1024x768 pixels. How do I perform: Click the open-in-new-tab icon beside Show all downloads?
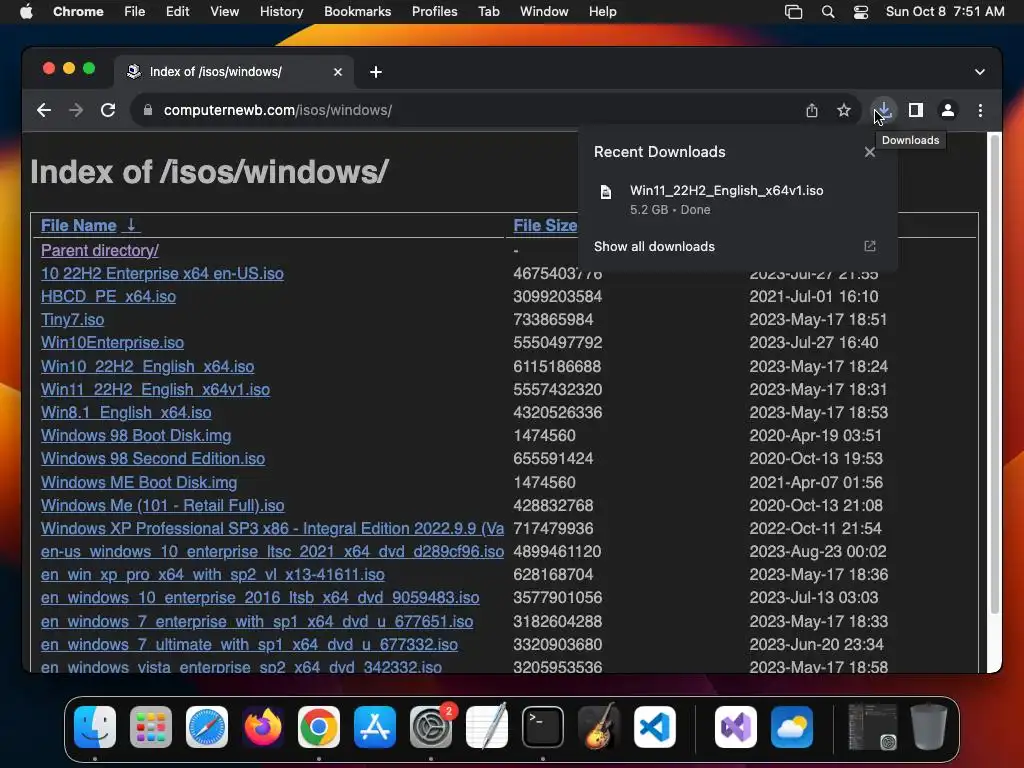coord(869,246)
